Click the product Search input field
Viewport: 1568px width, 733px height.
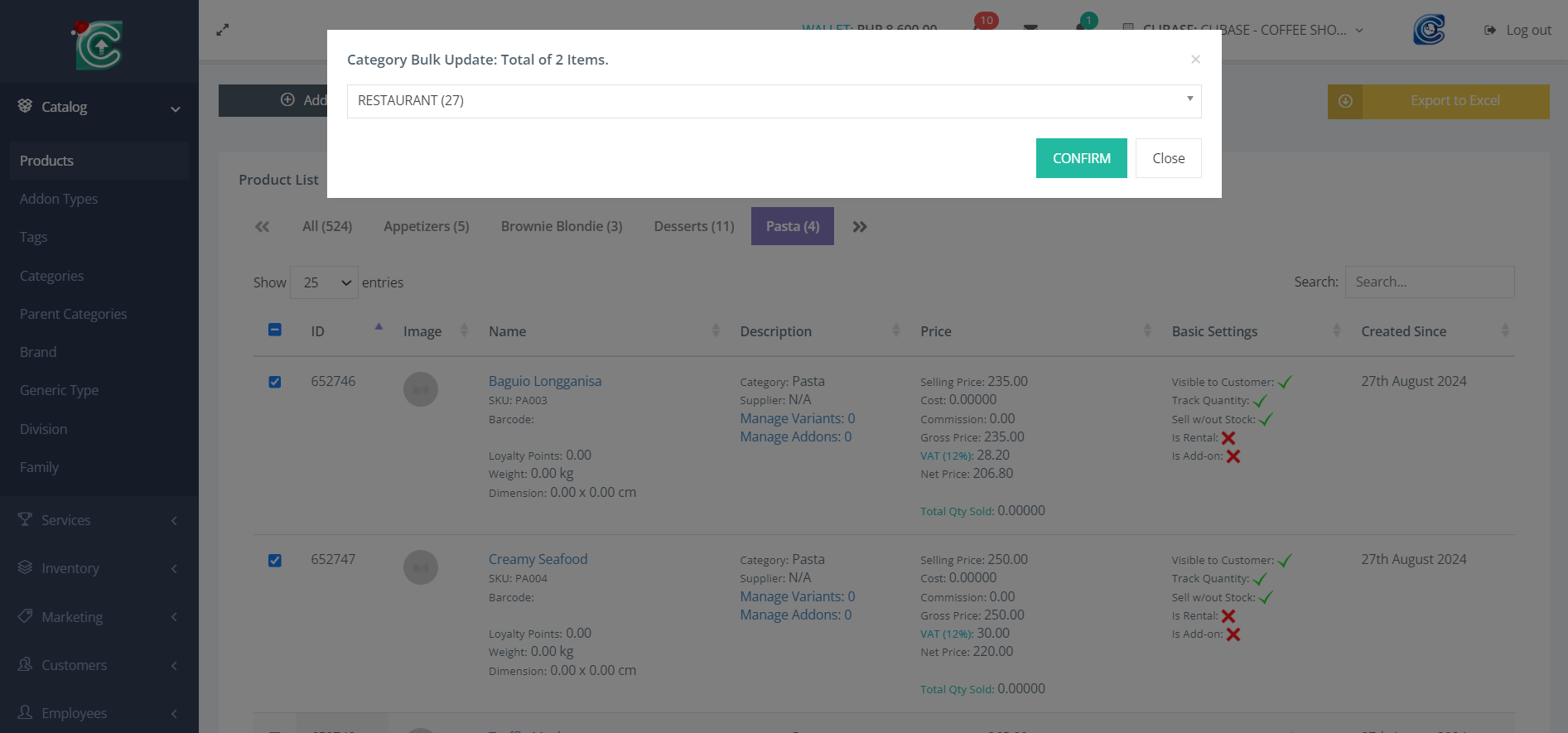coord(1429,282)
